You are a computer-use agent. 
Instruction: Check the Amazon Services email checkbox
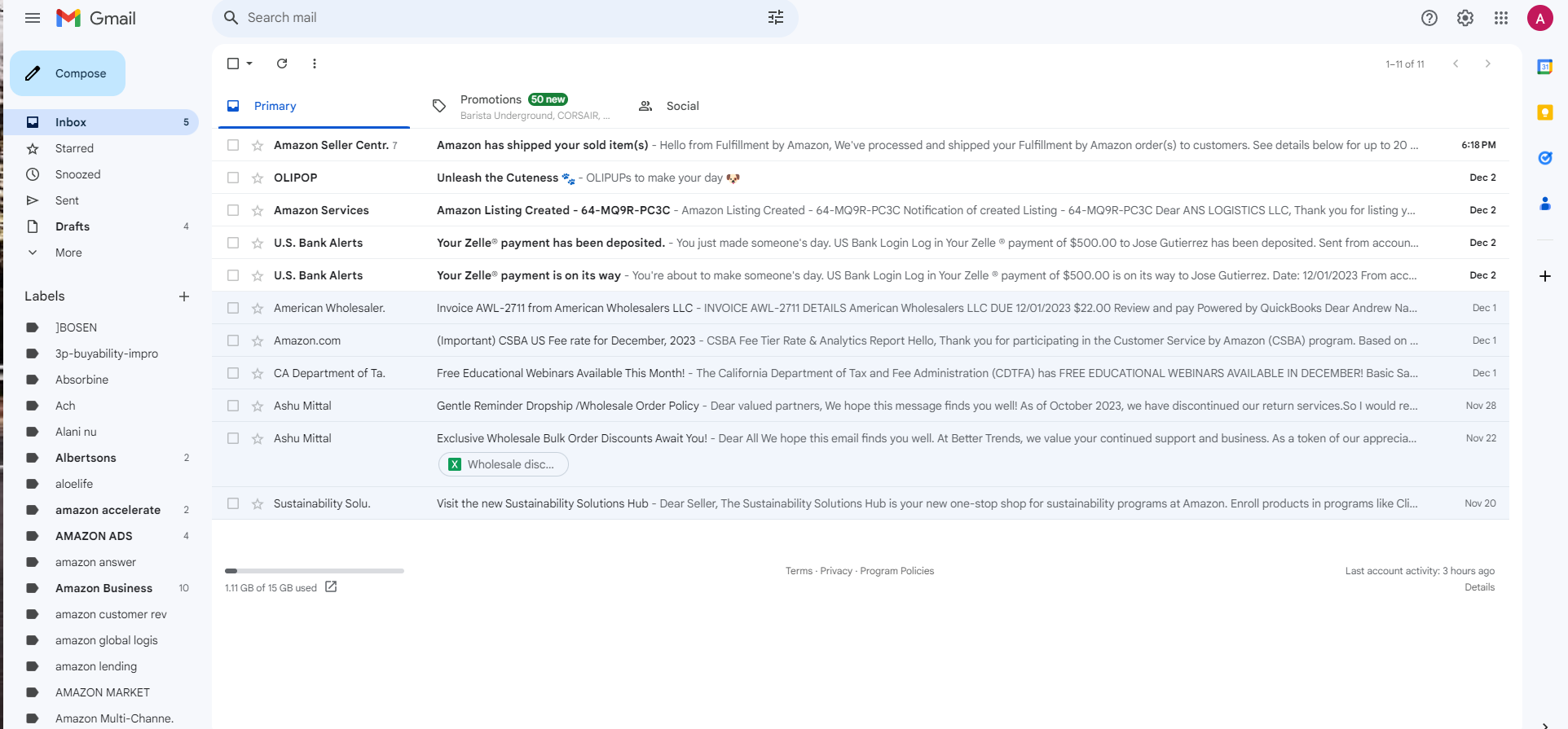click(233, 210)
